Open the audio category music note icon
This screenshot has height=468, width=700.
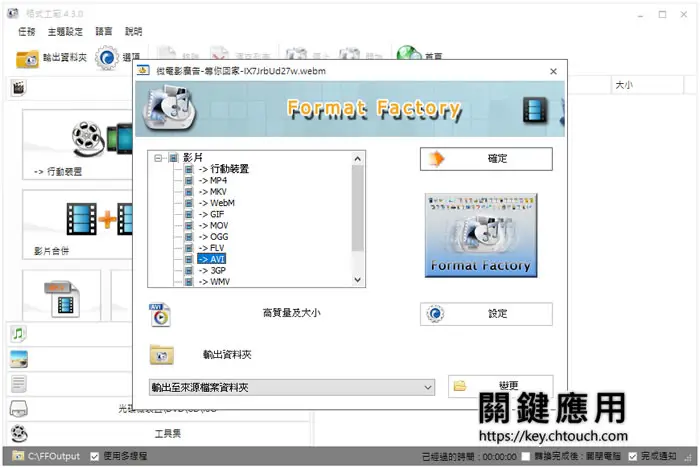[x=18, y=334]
